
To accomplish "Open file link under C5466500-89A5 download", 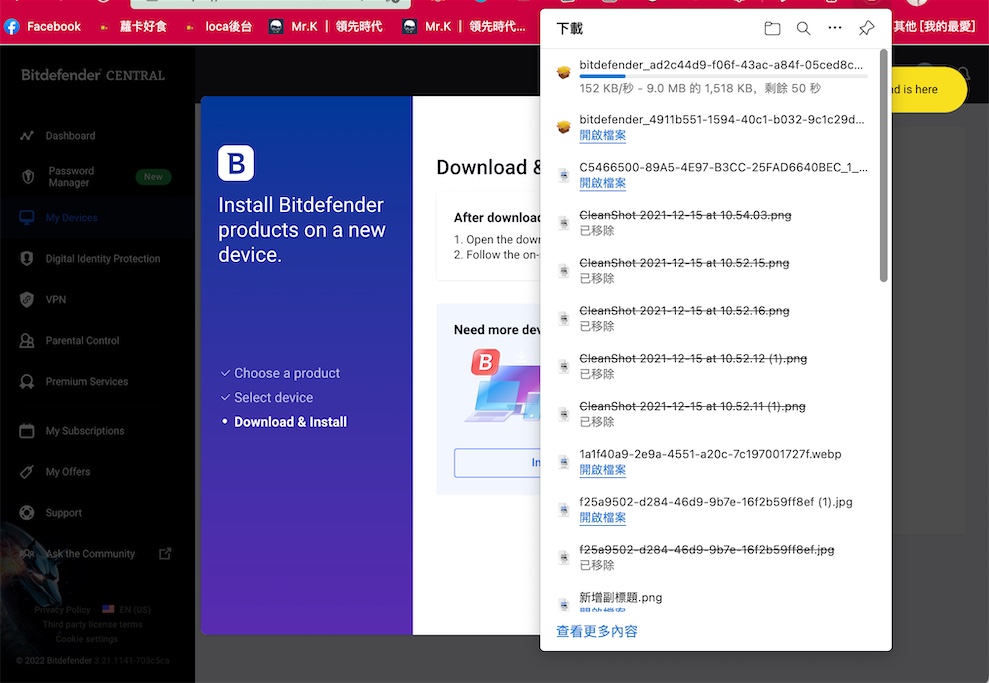I will click(602, 183).
